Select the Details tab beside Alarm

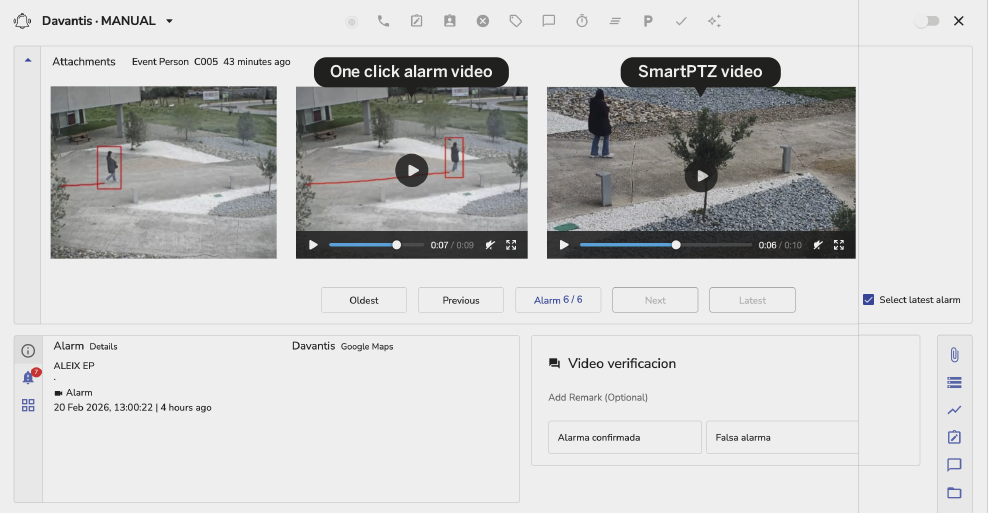pyautogui.click(x=103, y=347)
